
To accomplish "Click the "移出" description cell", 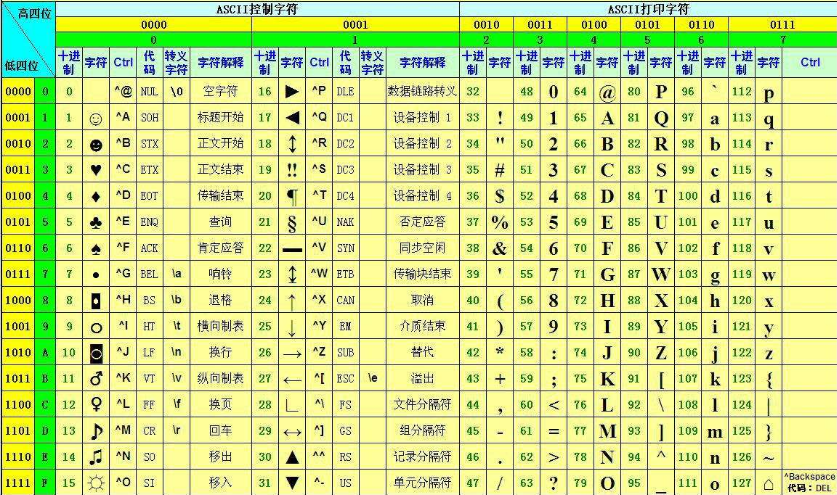I will (220, 457).
